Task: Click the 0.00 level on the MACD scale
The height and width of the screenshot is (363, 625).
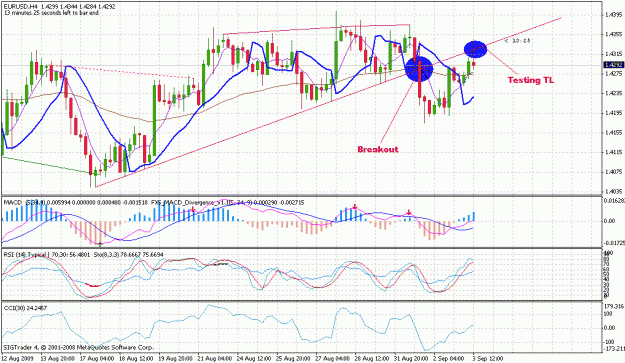Action: pyautogui.click(x=610, y=221)
